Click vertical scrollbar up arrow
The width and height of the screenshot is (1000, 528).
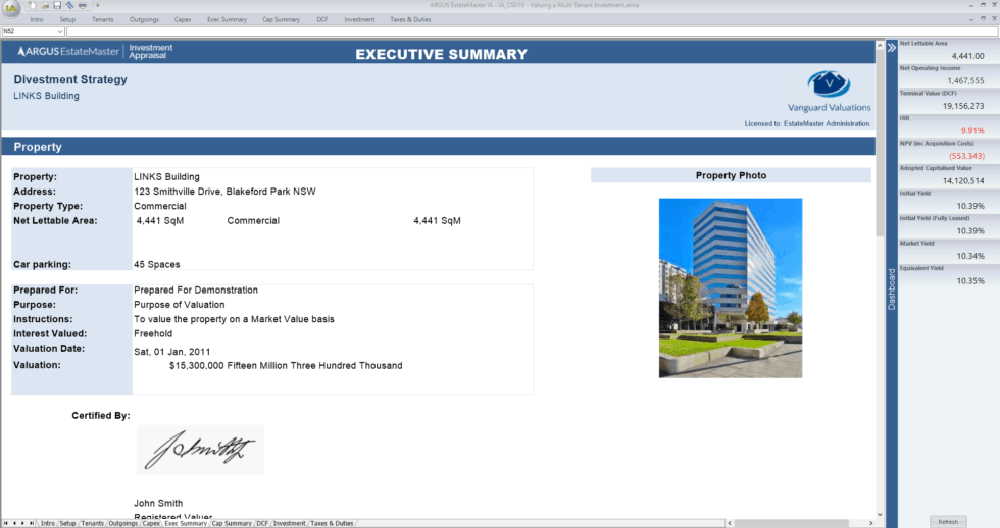pos(880,46)
